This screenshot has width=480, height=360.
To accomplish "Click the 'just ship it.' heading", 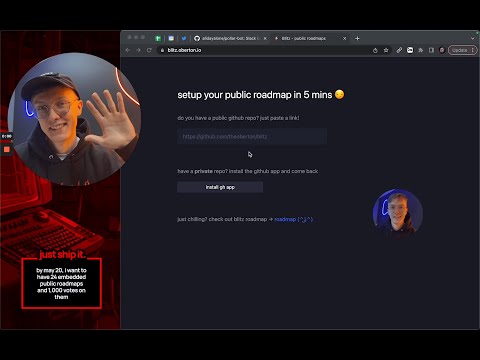I will click(x=62, y=255).
